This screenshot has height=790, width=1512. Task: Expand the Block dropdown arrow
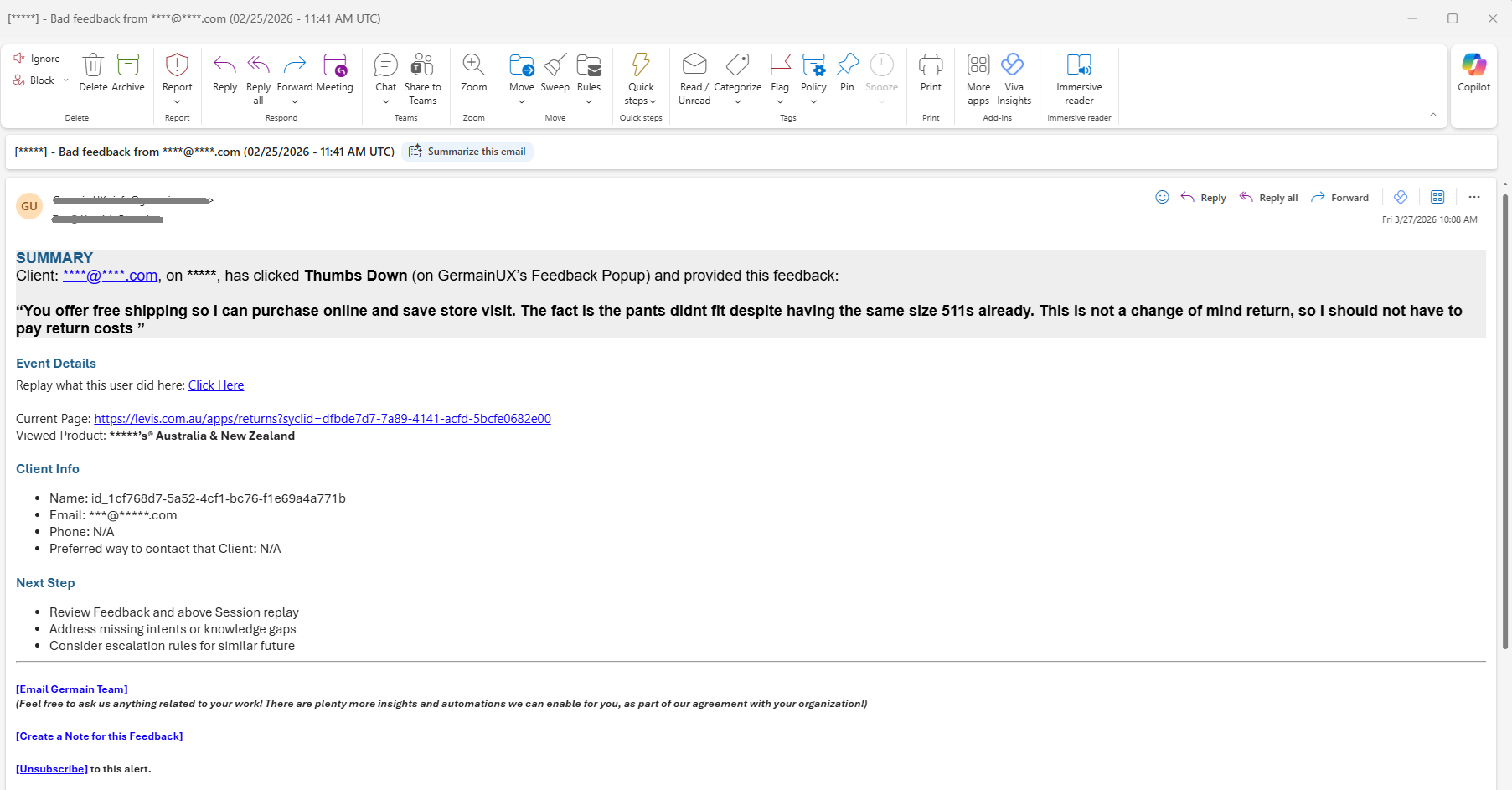pyautogui.click(x=66, y=80)
